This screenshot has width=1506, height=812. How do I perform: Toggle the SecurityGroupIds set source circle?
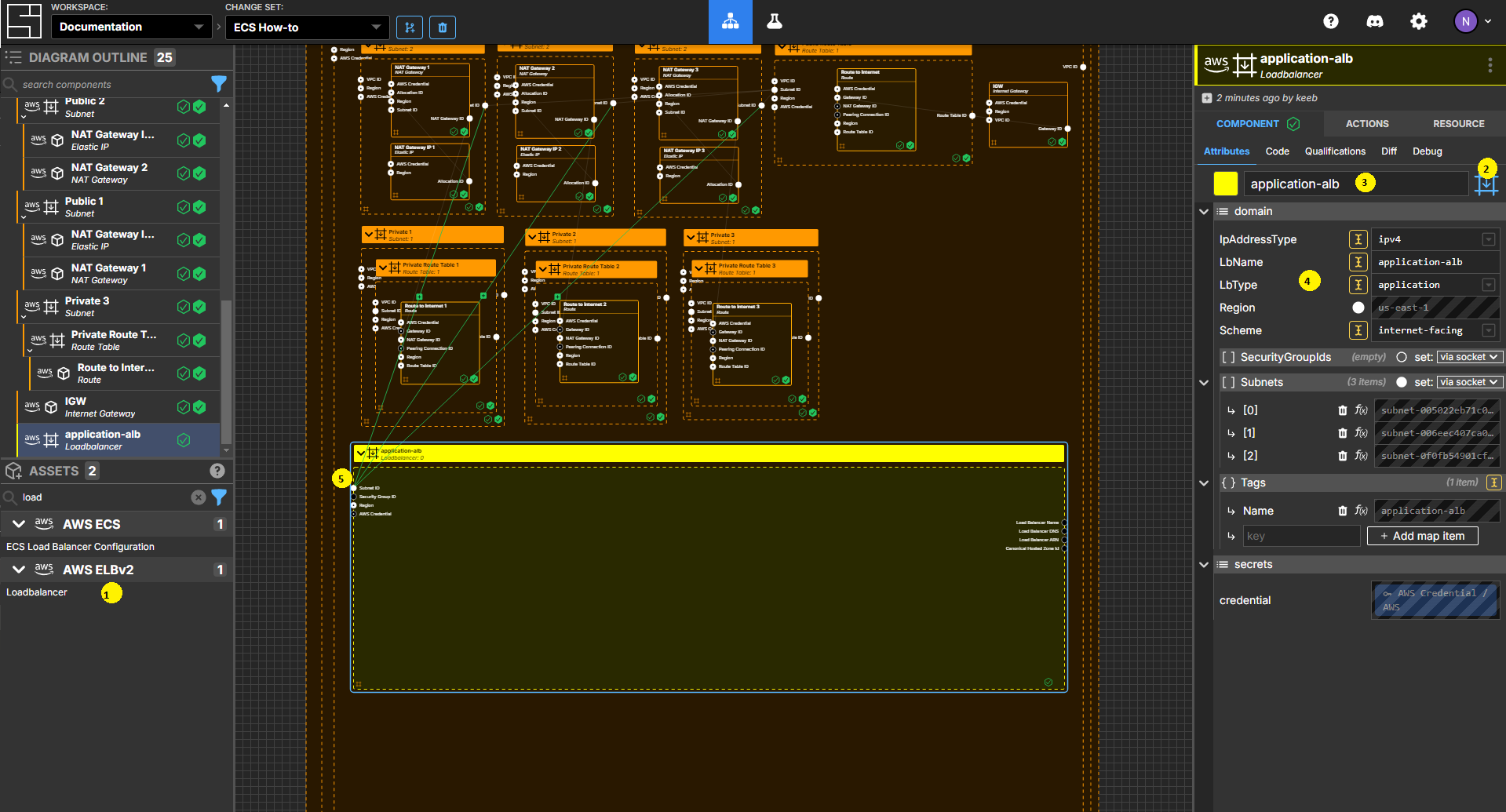pyautogui.click(x=1402, y=357)
